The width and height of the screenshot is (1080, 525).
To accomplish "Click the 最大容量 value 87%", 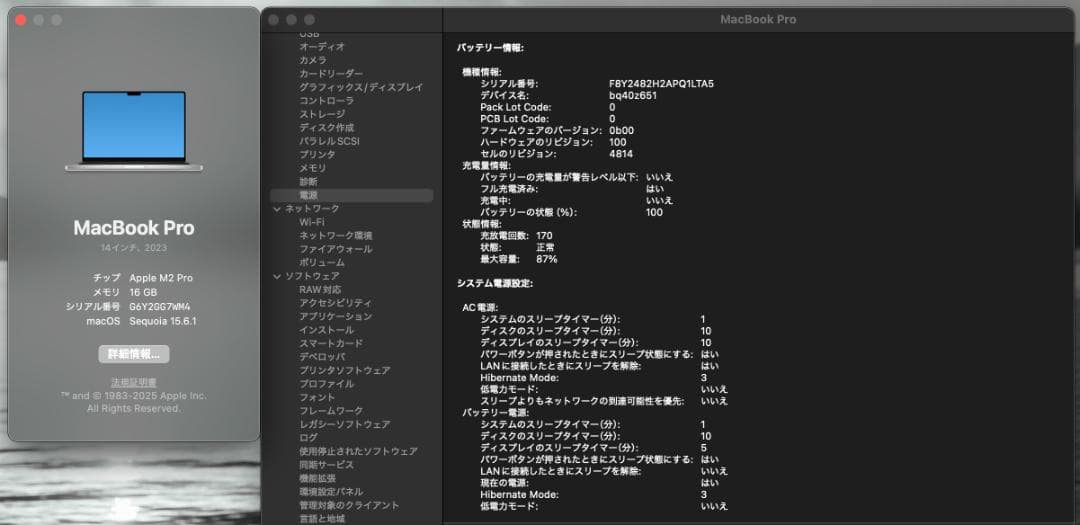I will point(547,259).
